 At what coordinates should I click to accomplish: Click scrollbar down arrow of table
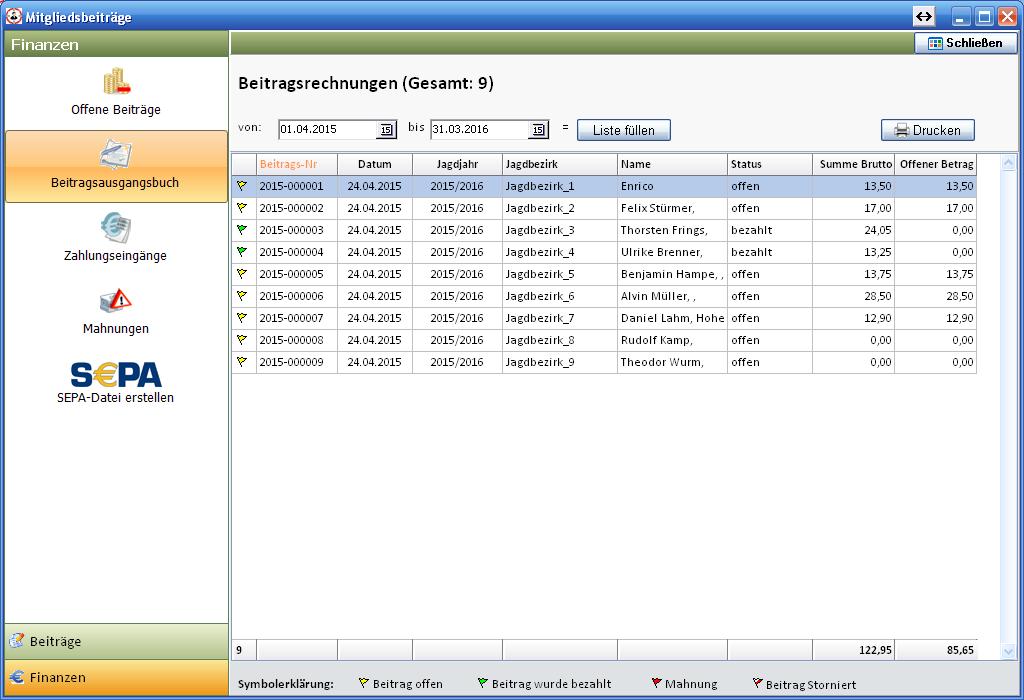(x=1008, y=651)
